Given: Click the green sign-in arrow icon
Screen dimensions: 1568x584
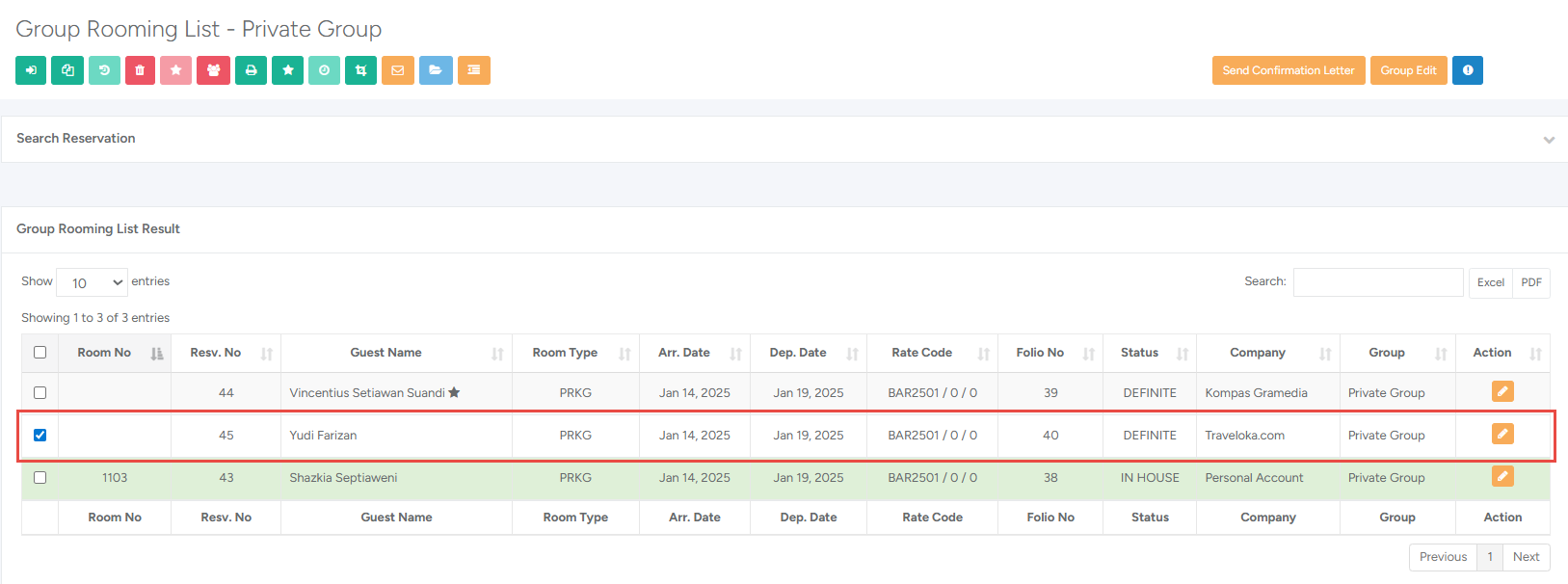Looking at the screenshot, I should point(31,70).
